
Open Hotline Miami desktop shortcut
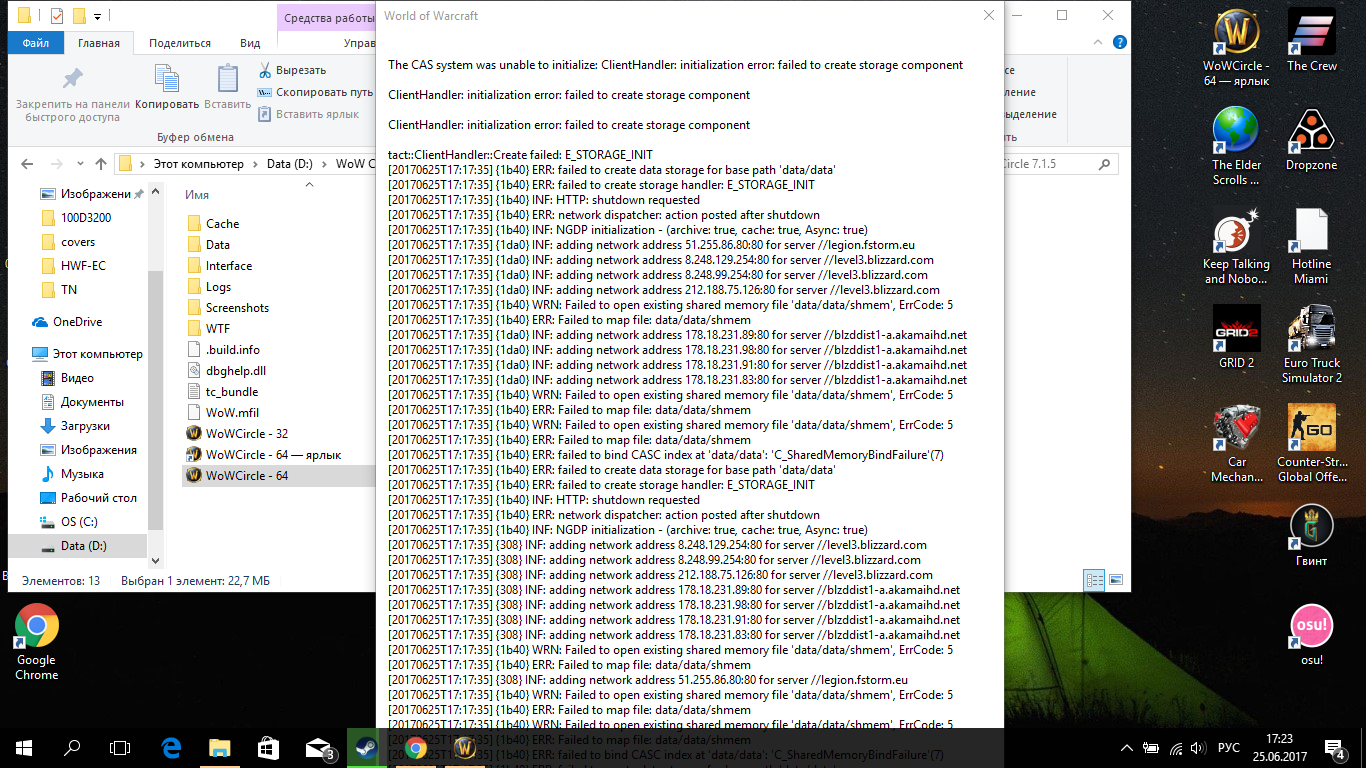pos(1311,232)
